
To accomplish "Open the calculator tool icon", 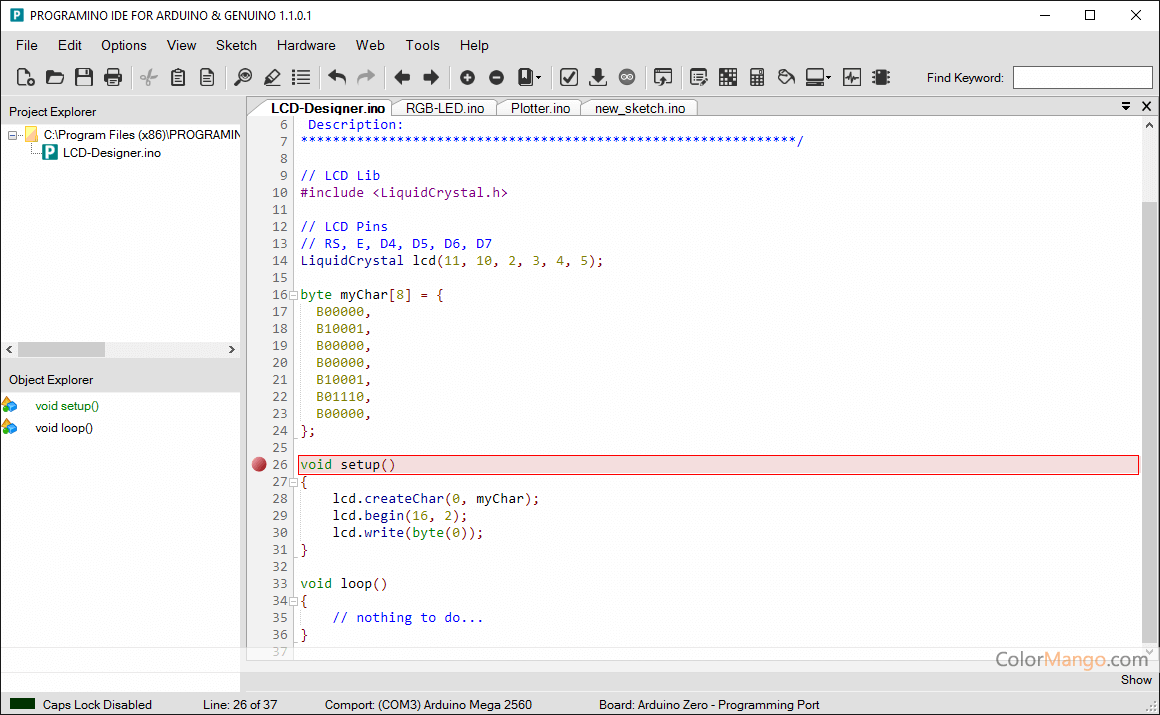I will 757,77.
